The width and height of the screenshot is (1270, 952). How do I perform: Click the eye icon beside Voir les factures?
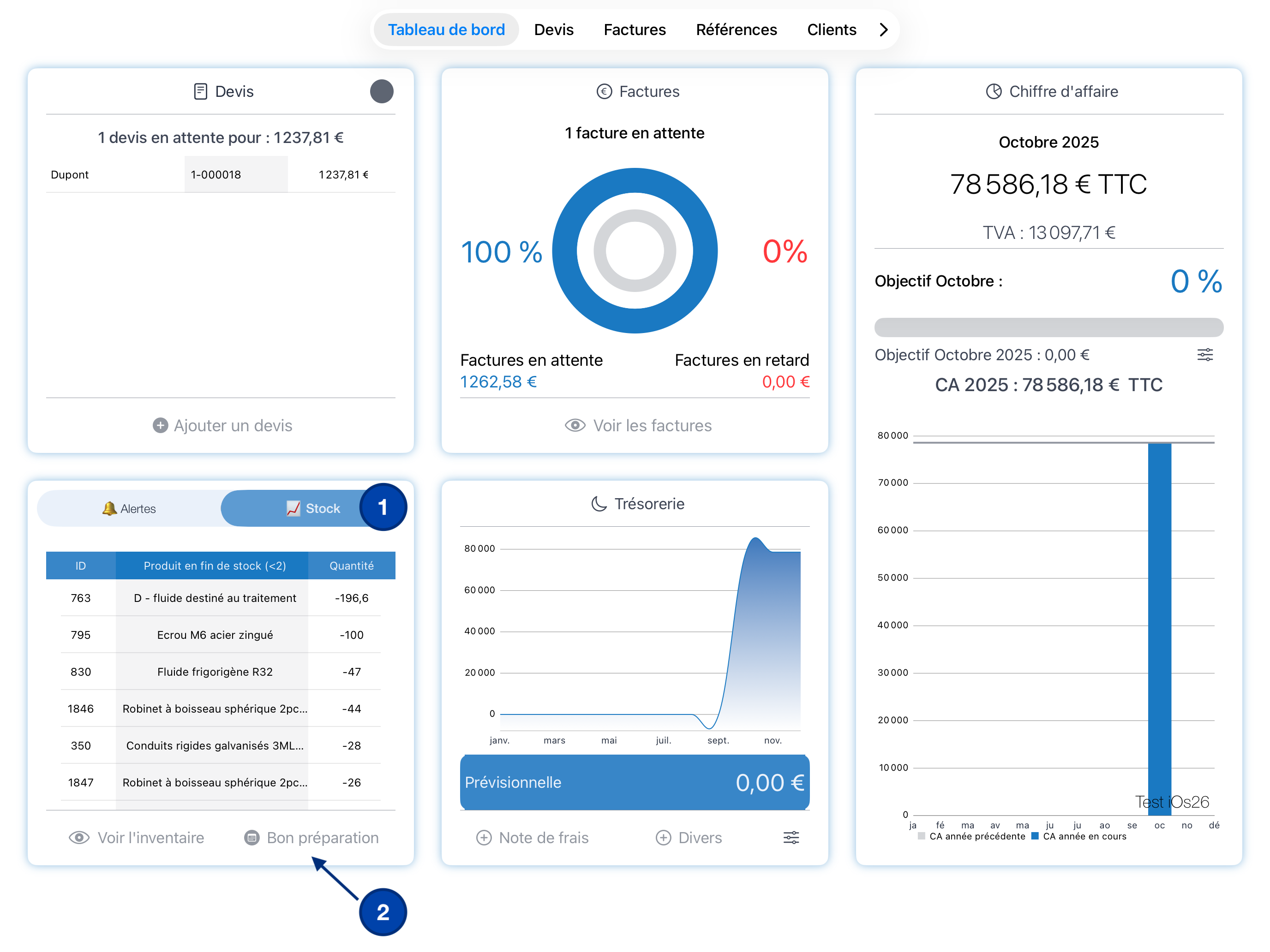(575, 425)
